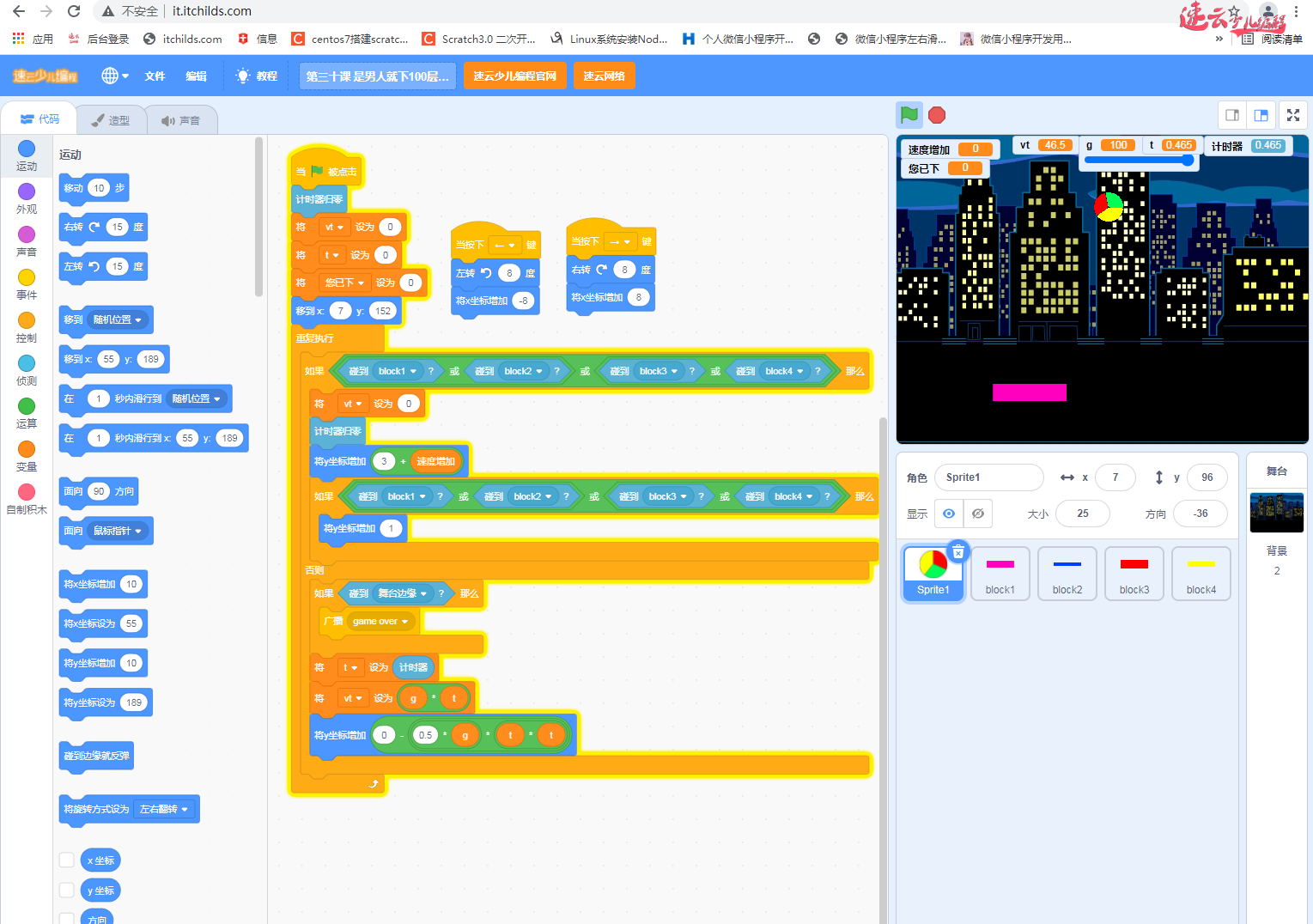Switch to the Costumes (造型) tab
Viewport: 1313px width, 924px height.
click(x=111, y=120)
